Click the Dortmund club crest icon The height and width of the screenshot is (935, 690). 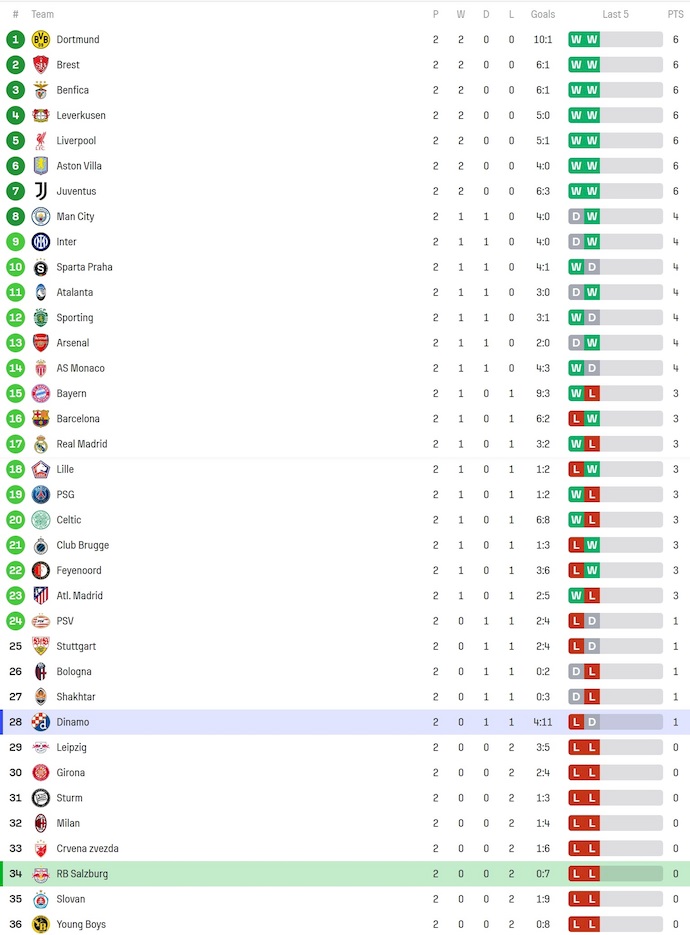[41, 39]
